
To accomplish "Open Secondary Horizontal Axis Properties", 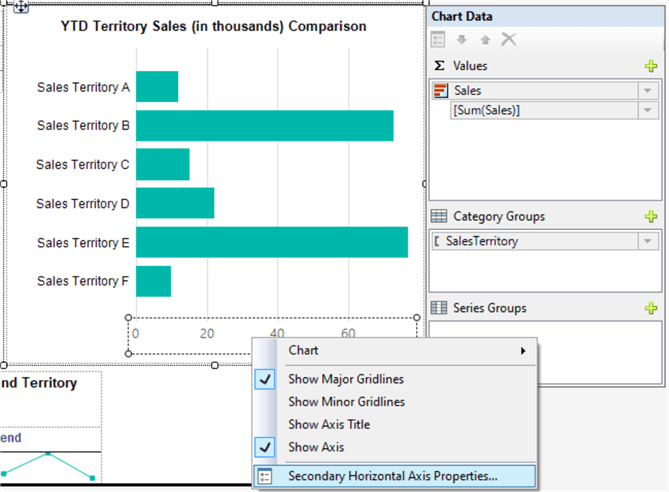I will point(392,476).
